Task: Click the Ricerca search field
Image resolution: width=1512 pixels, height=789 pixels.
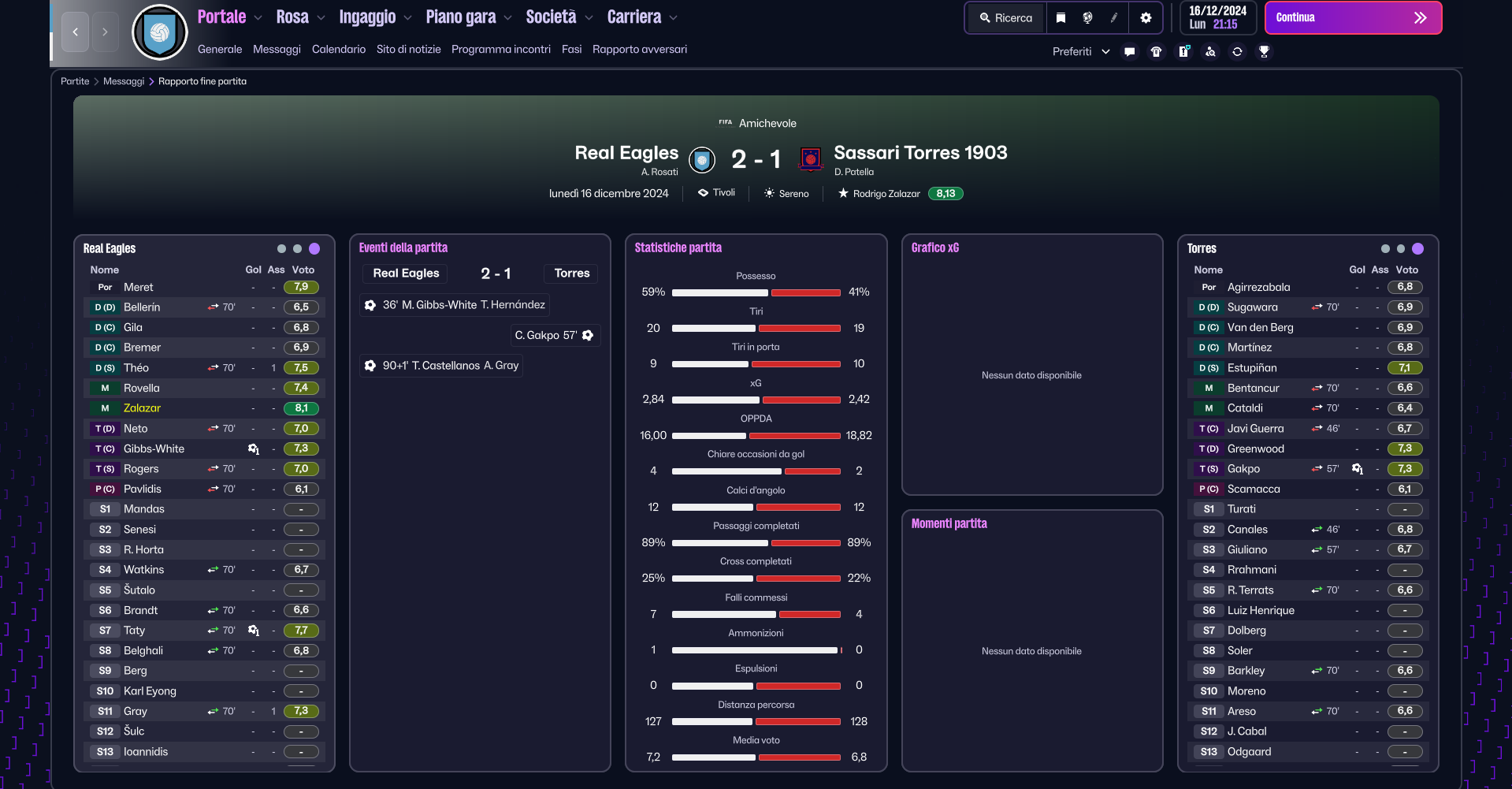Action: pyautogui.click(x=1006, y=17)
